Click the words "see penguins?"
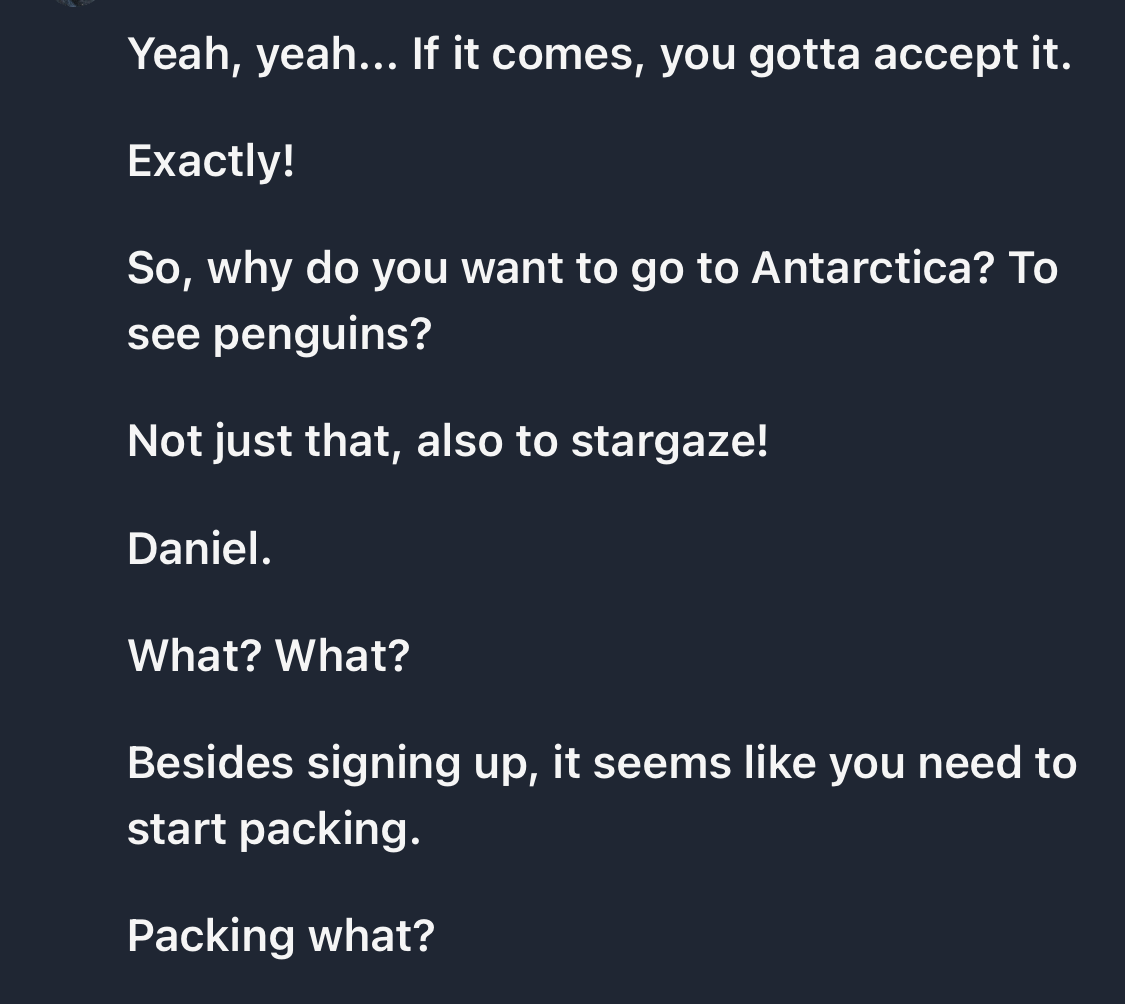 pos(280,335)
